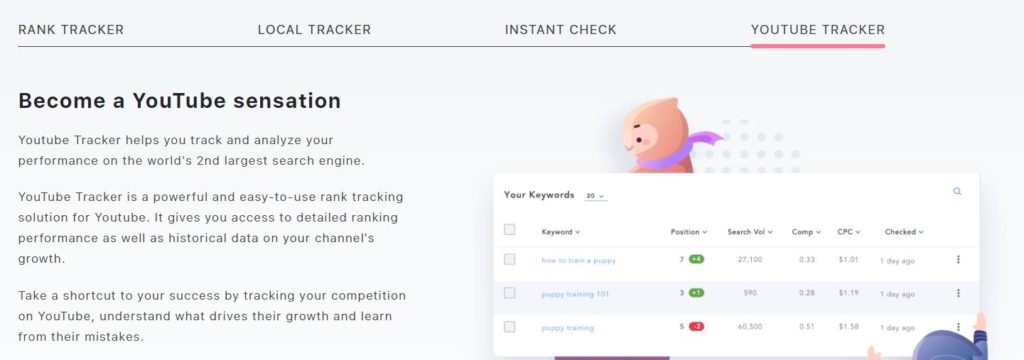
Task: Click the search magnifier icon in keywords panel
Action: pos(957,191)
